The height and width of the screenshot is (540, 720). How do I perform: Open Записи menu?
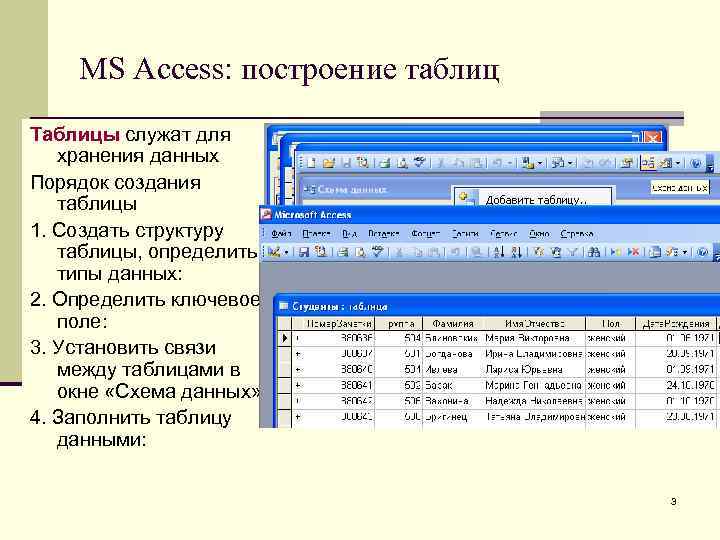[465, 234]
